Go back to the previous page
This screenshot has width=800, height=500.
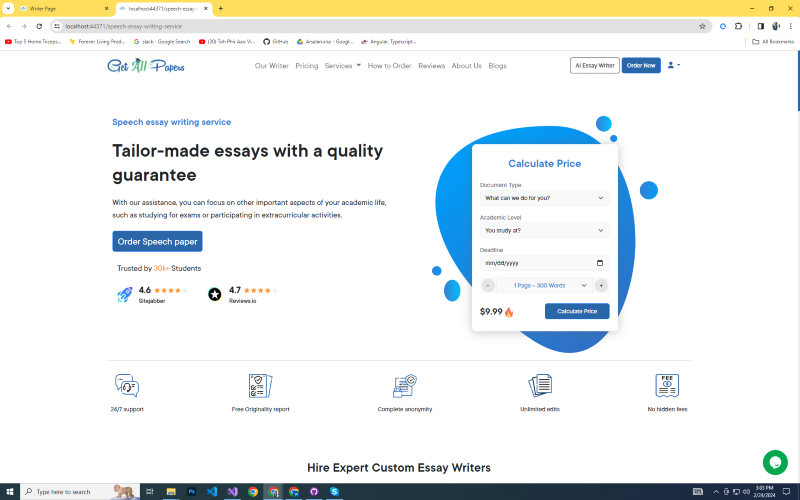pyautogui.click(x=9, y=26)
